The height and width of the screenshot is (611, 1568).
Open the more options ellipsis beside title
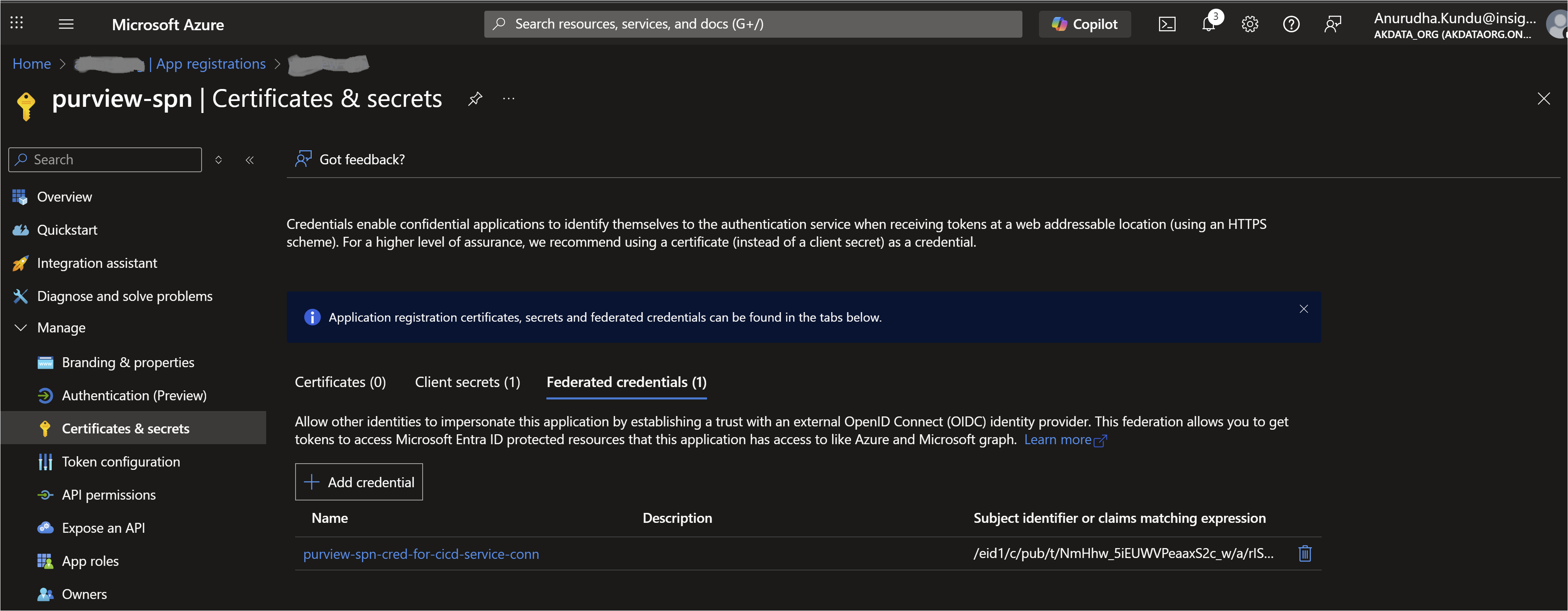(x=509, y=99)
